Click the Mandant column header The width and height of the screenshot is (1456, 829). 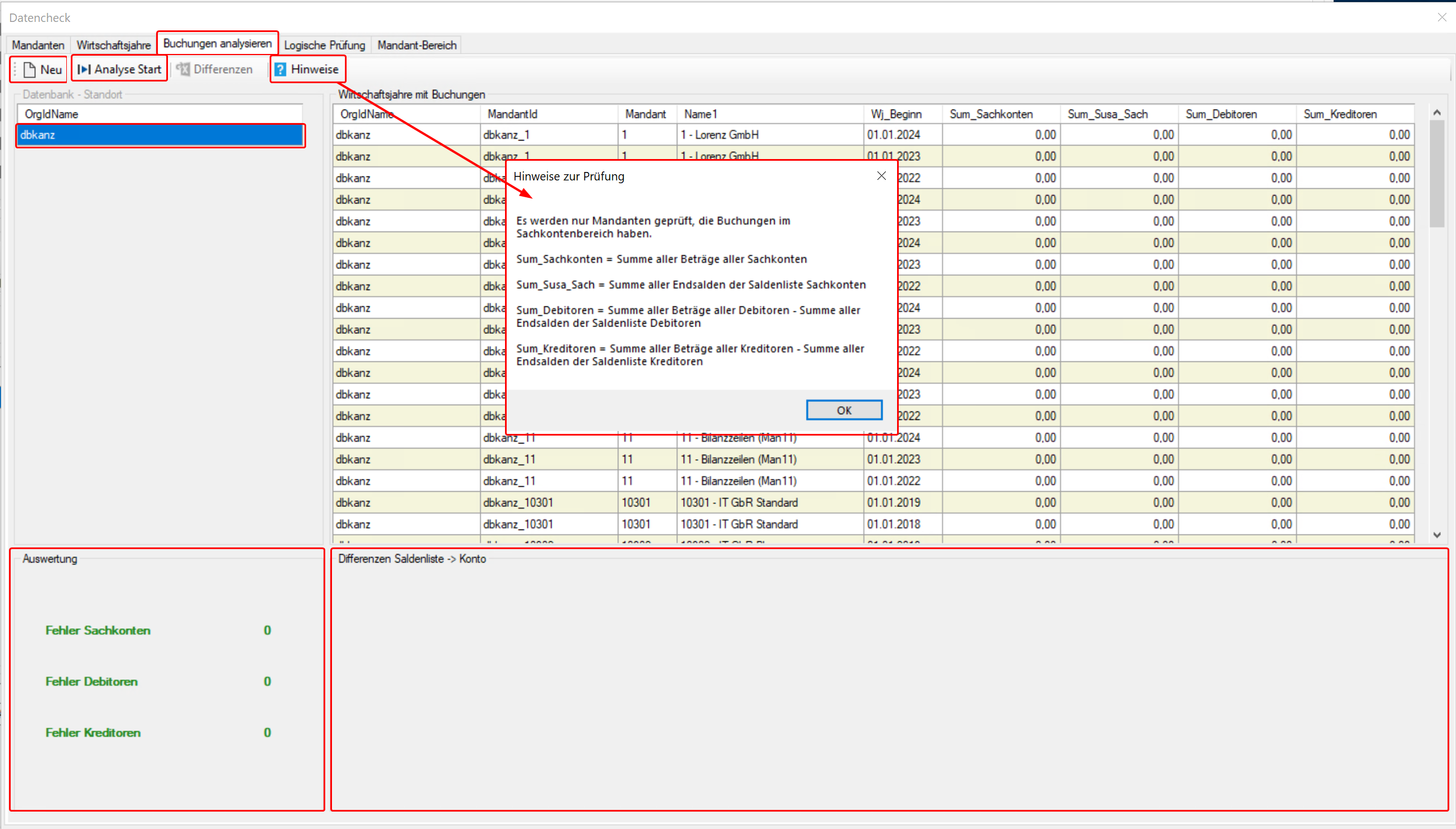[x=648, y=114]
